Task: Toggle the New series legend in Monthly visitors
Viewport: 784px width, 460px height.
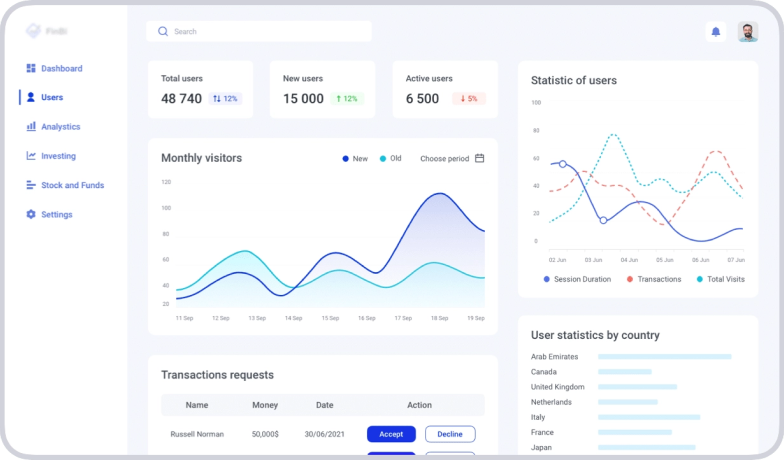Action: click(354, 158)
